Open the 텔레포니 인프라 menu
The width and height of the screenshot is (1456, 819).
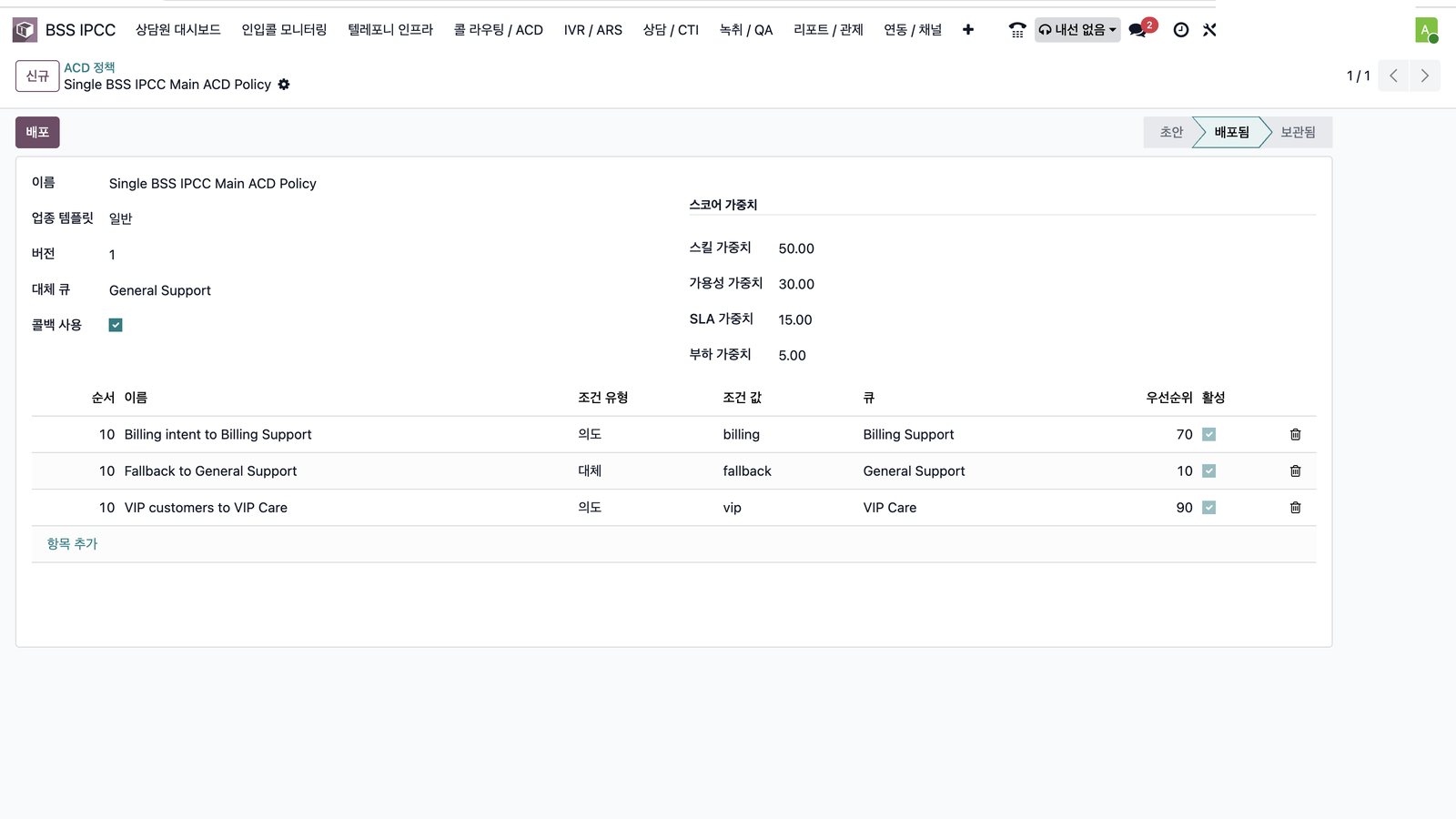click(390, 30)
